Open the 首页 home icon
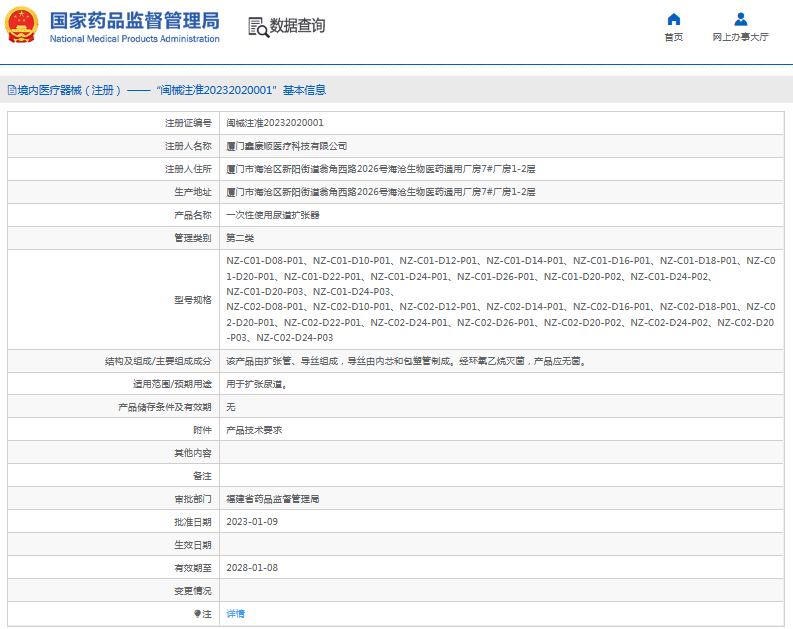This screenshot has width=793, height=629. coord(674,19)
